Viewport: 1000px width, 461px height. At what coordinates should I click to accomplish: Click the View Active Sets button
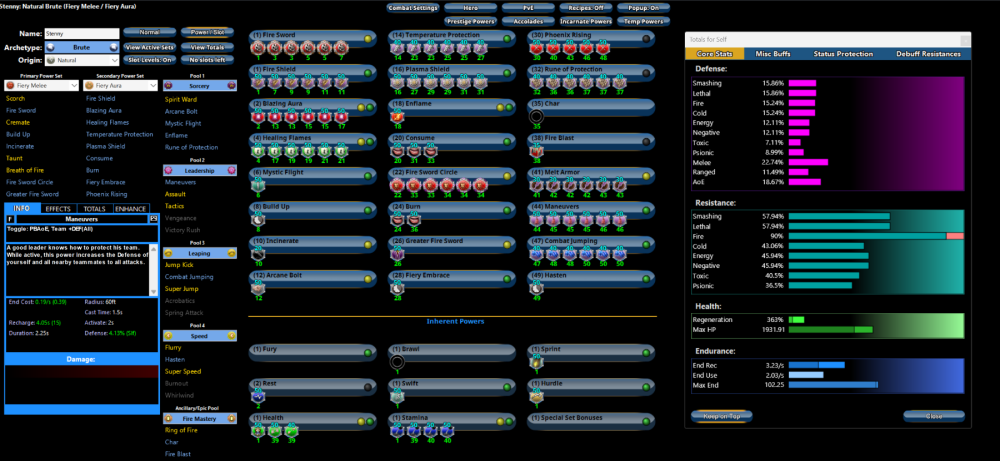click(150, 47)
